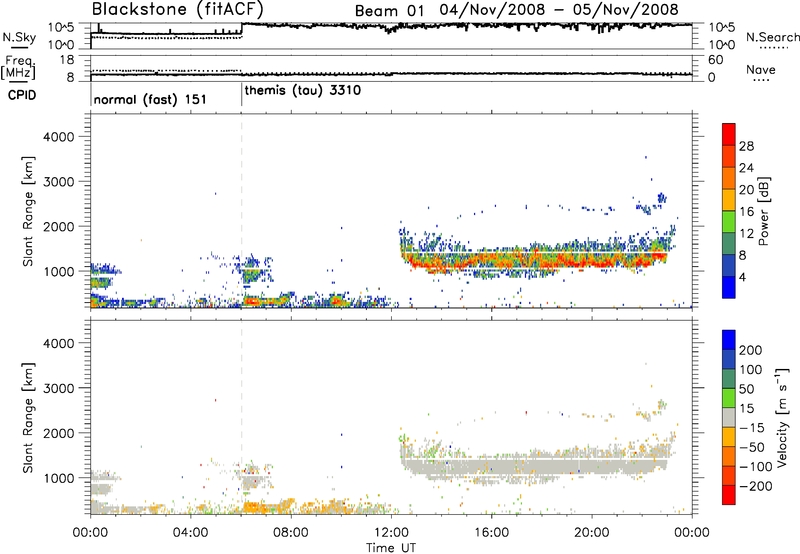Click the noise step-up in the N.Sky plot
Screen dimensions: 800x554
click(x=241, y=29)
